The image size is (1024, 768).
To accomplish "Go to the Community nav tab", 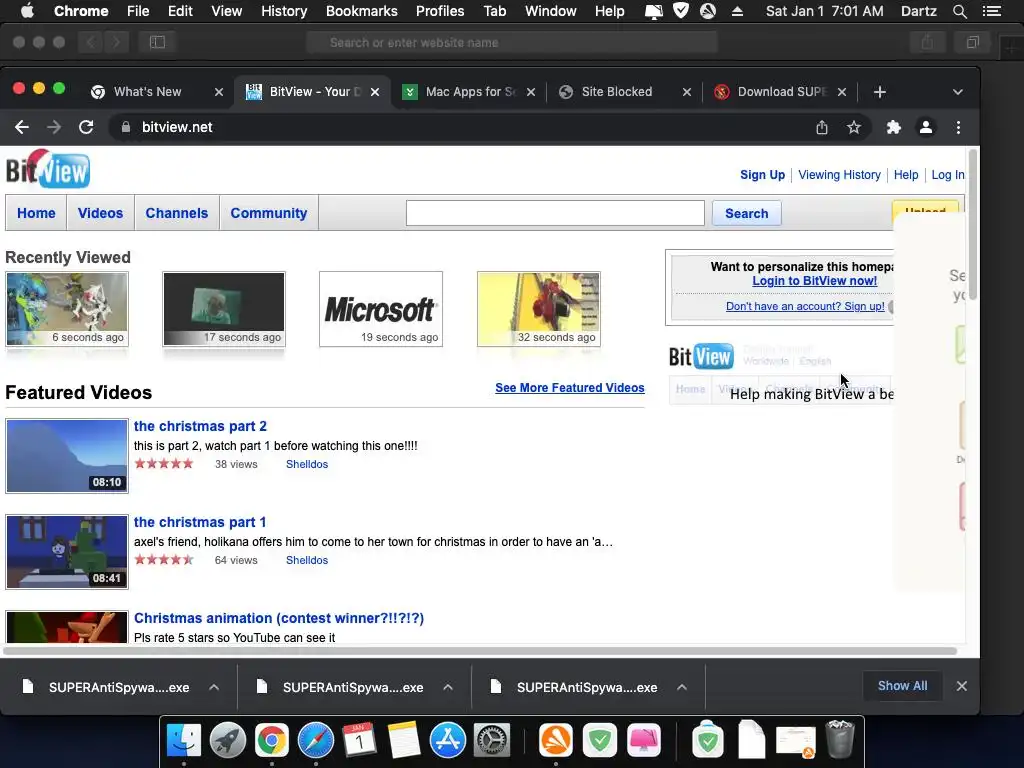I will coord(268,213).
